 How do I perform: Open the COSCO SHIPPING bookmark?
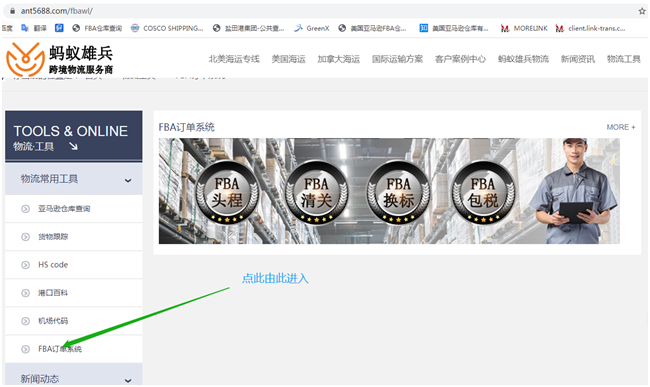167,28
